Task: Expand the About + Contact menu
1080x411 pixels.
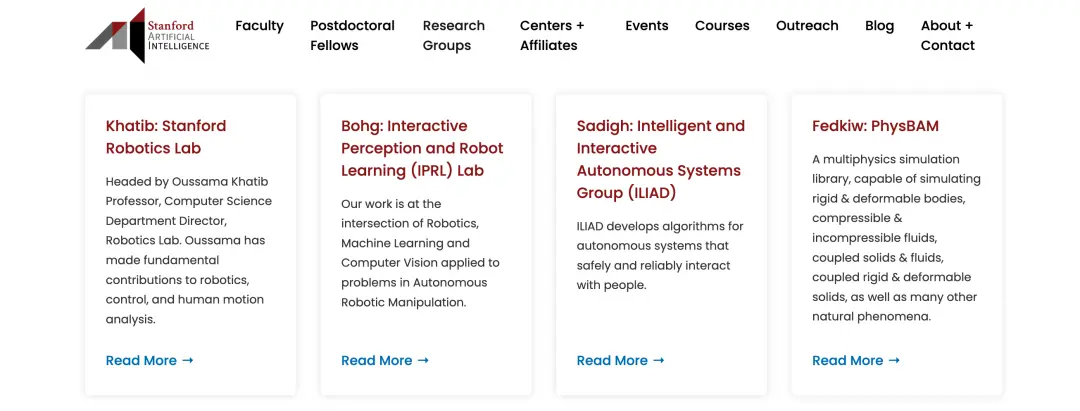Action: (947, 35)
